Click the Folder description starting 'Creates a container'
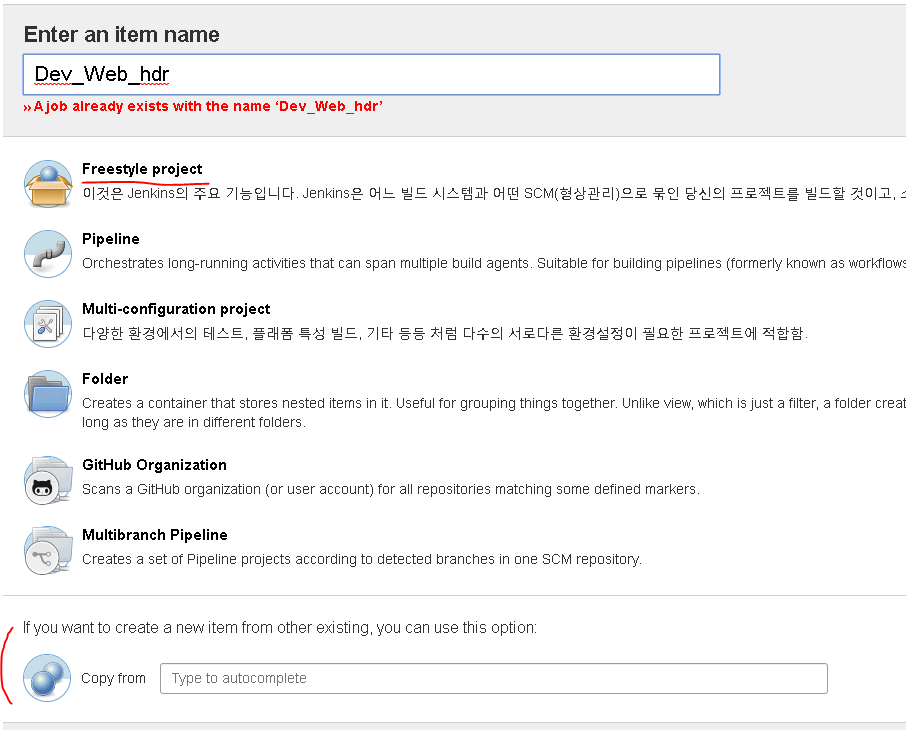 [494, 413]
